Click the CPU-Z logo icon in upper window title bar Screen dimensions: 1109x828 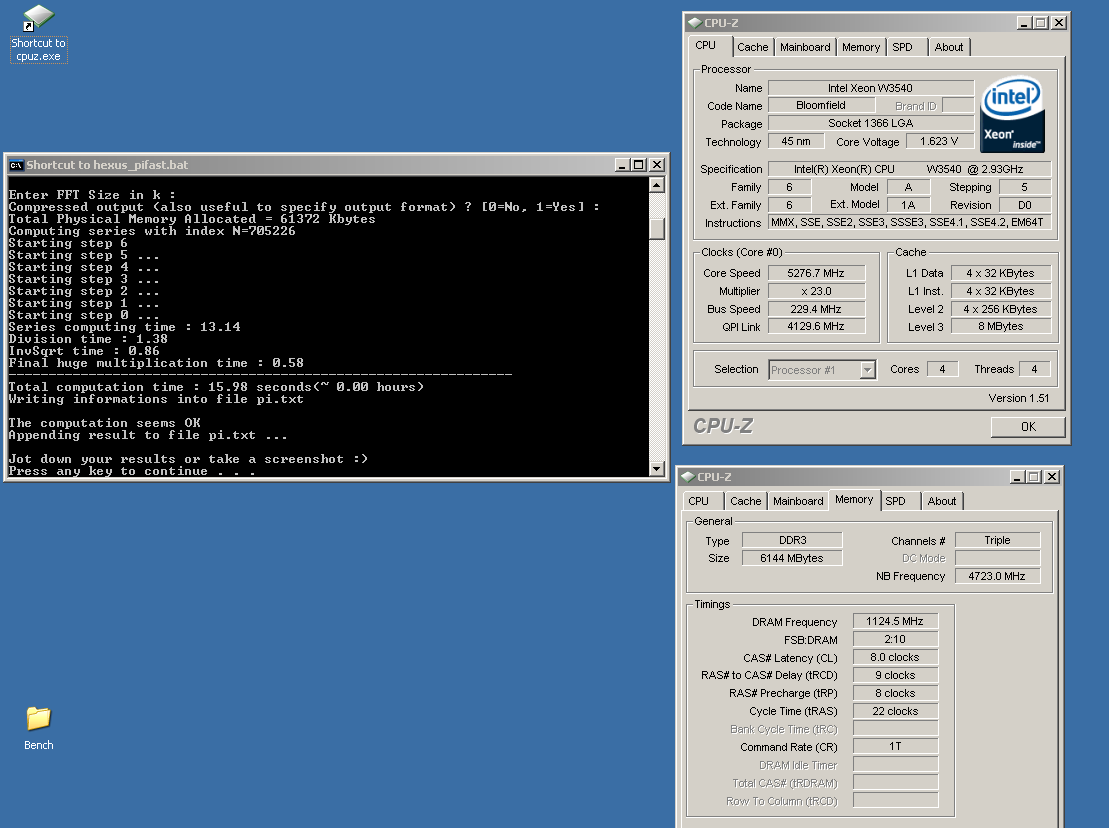(x=695, y=23)
